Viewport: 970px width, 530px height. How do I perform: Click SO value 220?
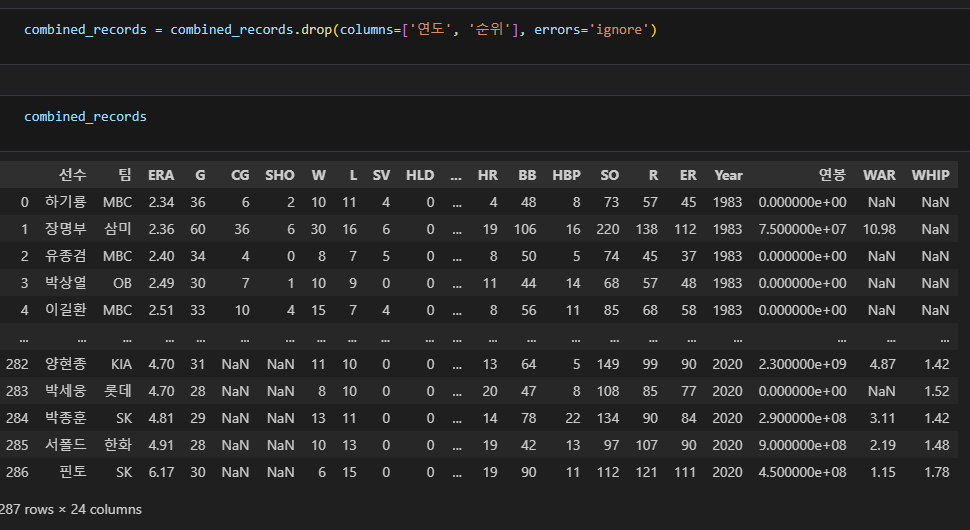tap(607, 229)
